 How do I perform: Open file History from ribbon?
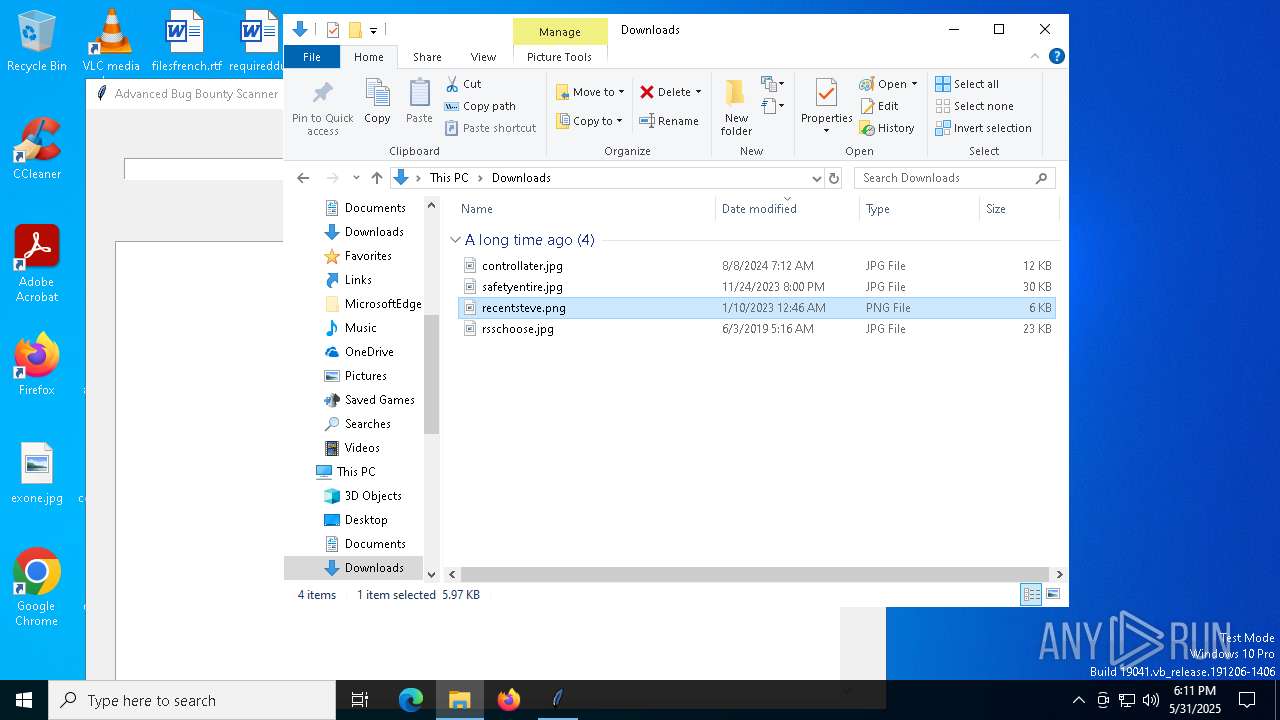pyautogui.click(x=887, y=128)
